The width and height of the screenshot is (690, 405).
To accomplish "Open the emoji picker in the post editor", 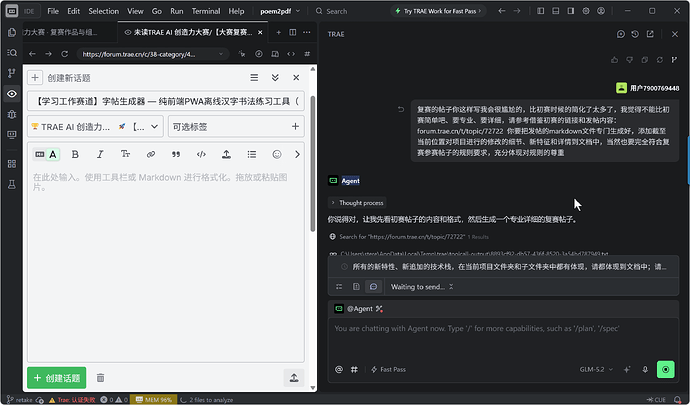I will (277, 154).
